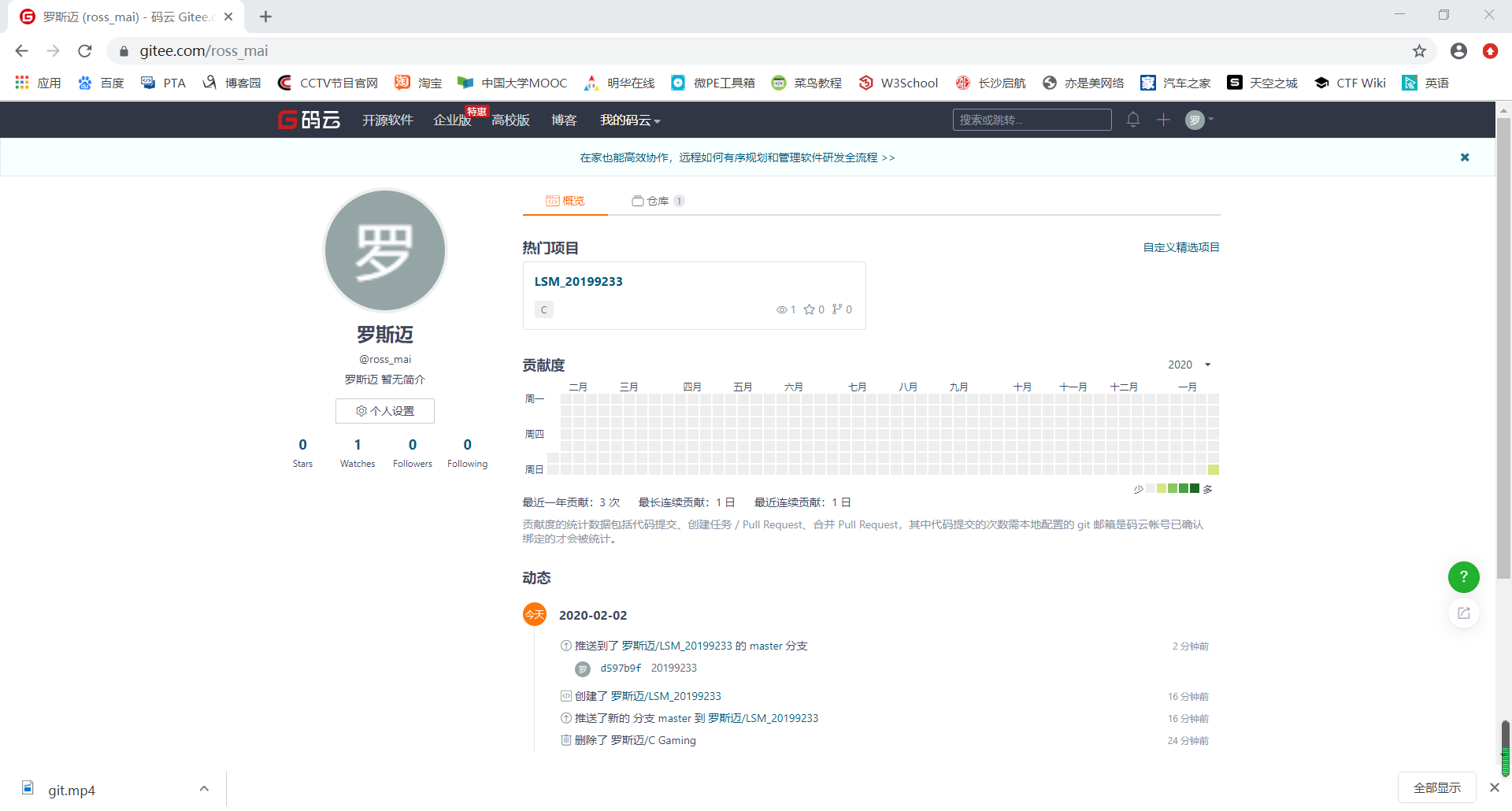Open the 明华在线 bookmark

620,83
